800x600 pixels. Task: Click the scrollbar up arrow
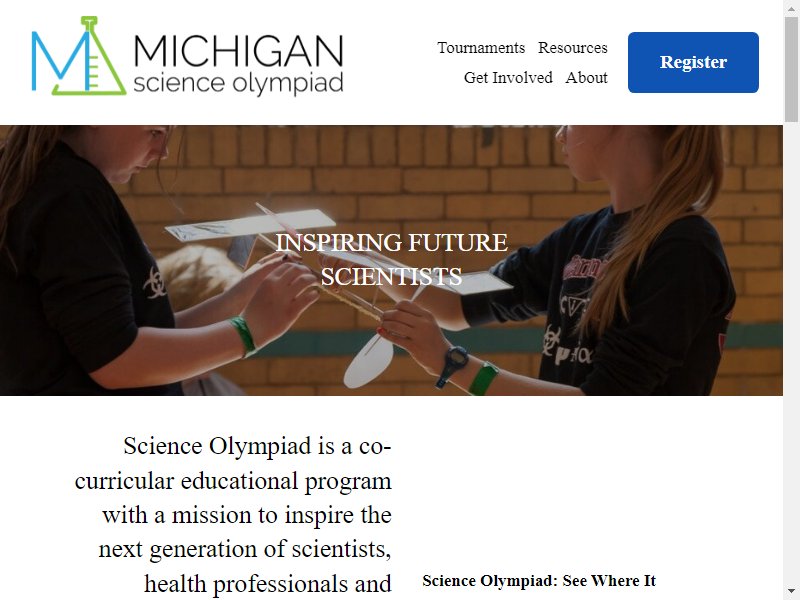coord(791,7)
